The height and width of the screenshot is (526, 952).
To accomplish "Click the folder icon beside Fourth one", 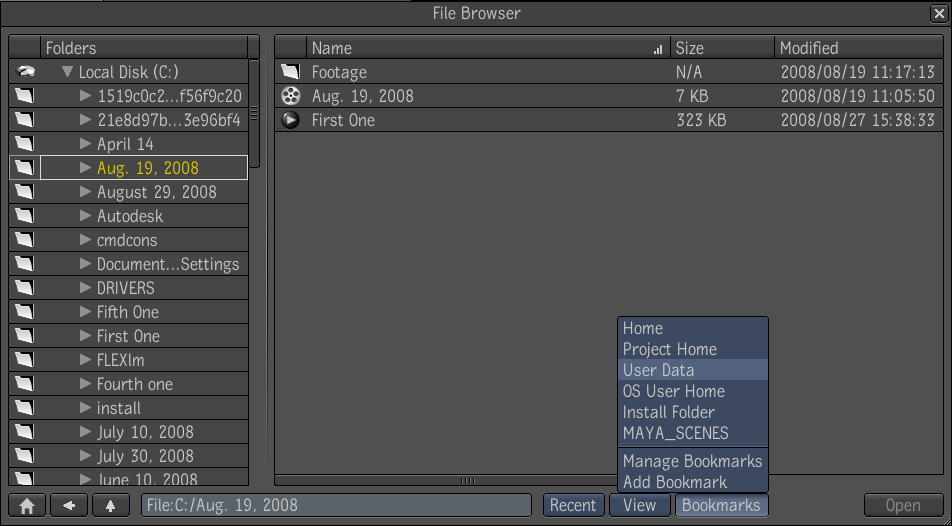I will [24, 384].
